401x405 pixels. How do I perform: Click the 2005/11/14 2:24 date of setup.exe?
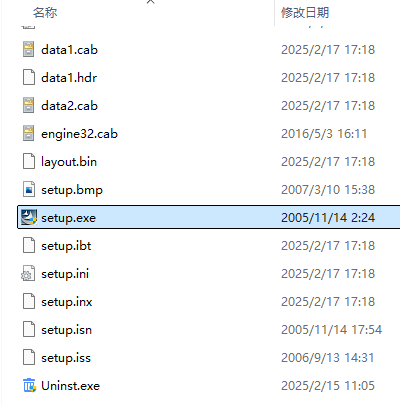pyautogui.click(x=328, y=218)
